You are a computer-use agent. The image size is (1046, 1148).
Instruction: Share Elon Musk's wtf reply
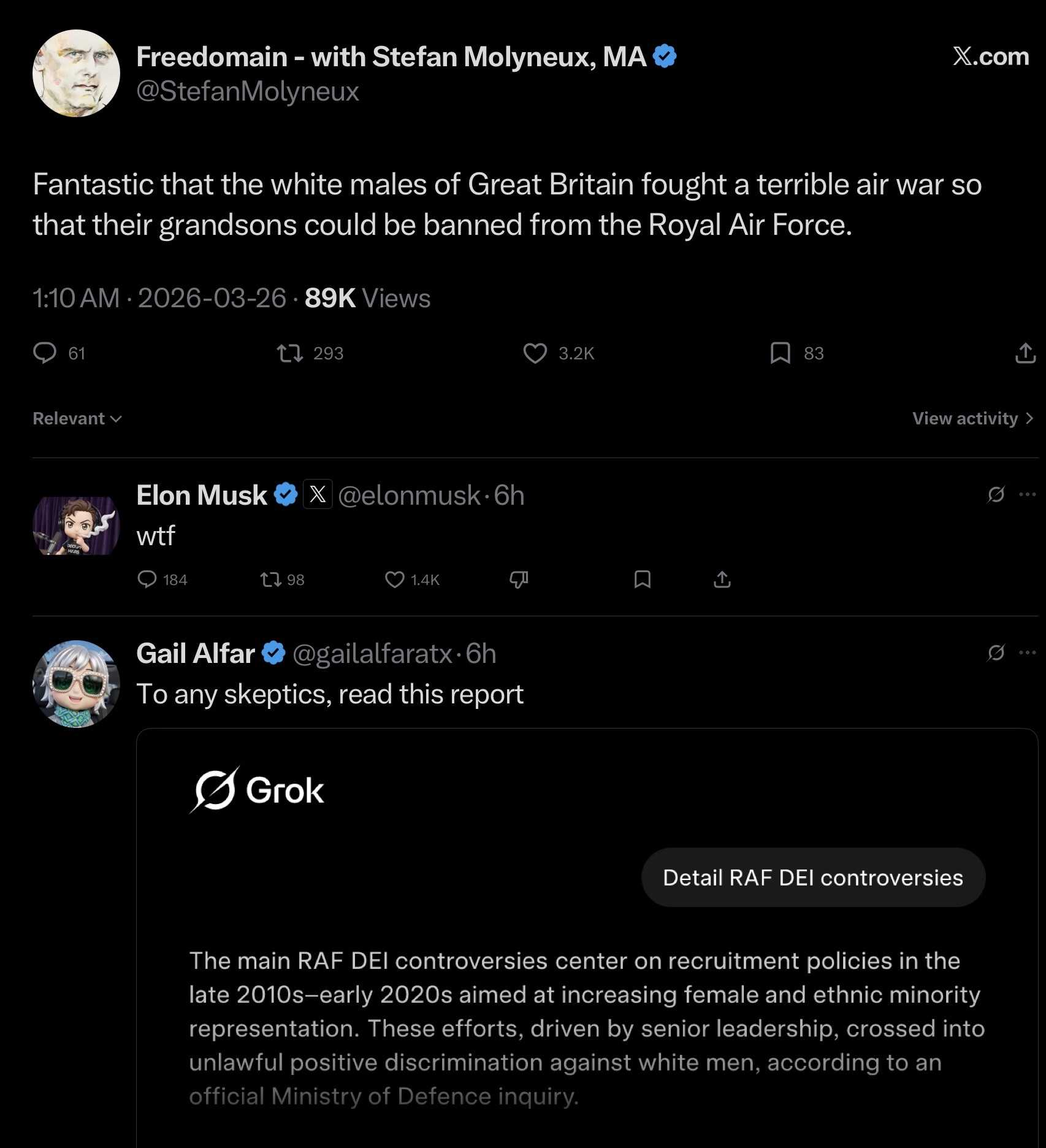(722, 580)
